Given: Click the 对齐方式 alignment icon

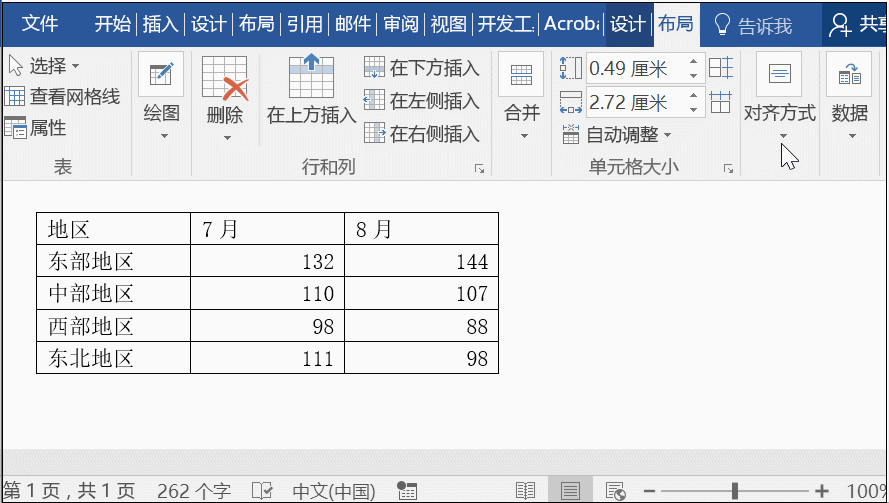Looking at the screenshot, I should point(779,74).
